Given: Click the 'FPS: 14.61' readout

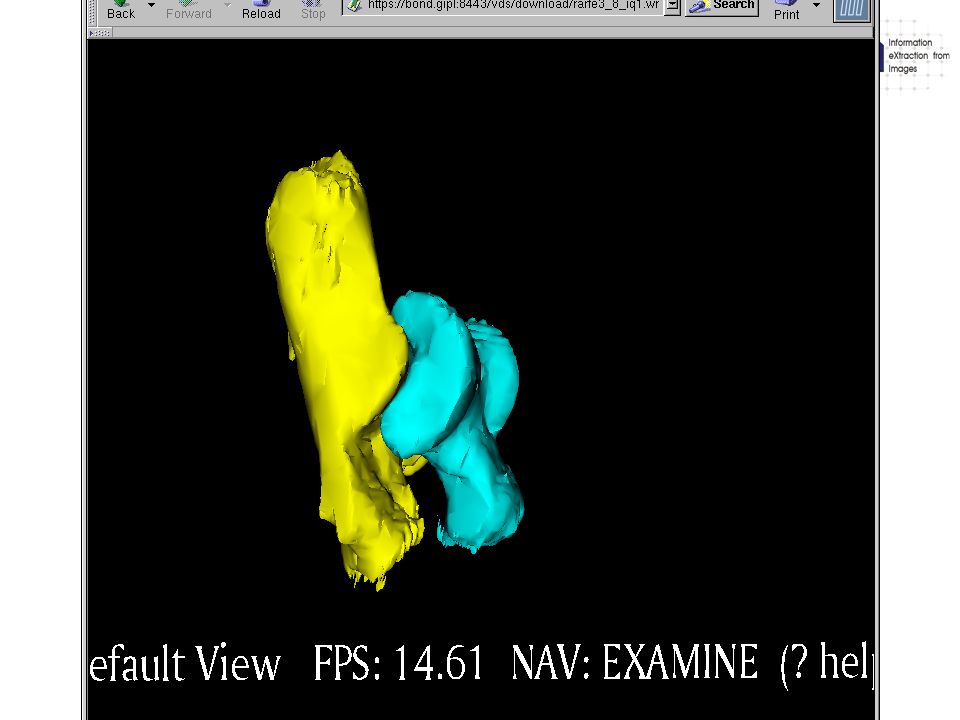Looking at the screenshot, I should (399, 662).
